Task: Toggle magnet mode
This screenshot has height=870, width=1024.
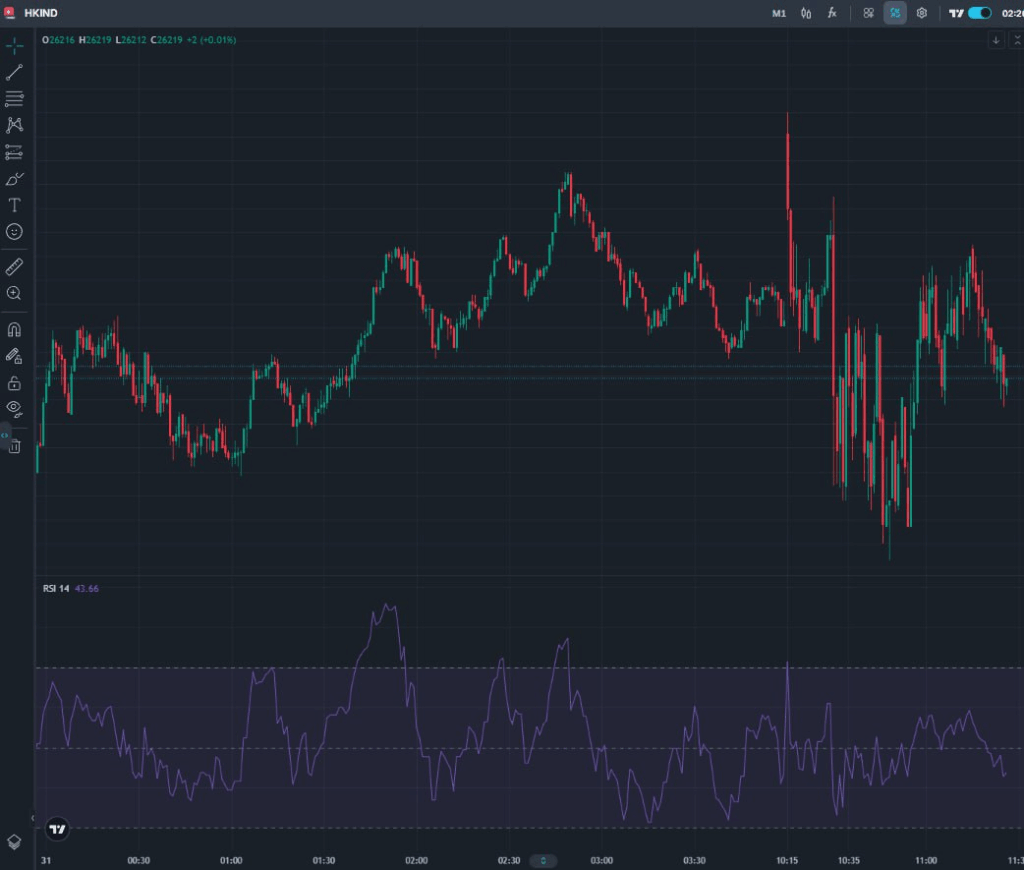Action: pos(14,329)
